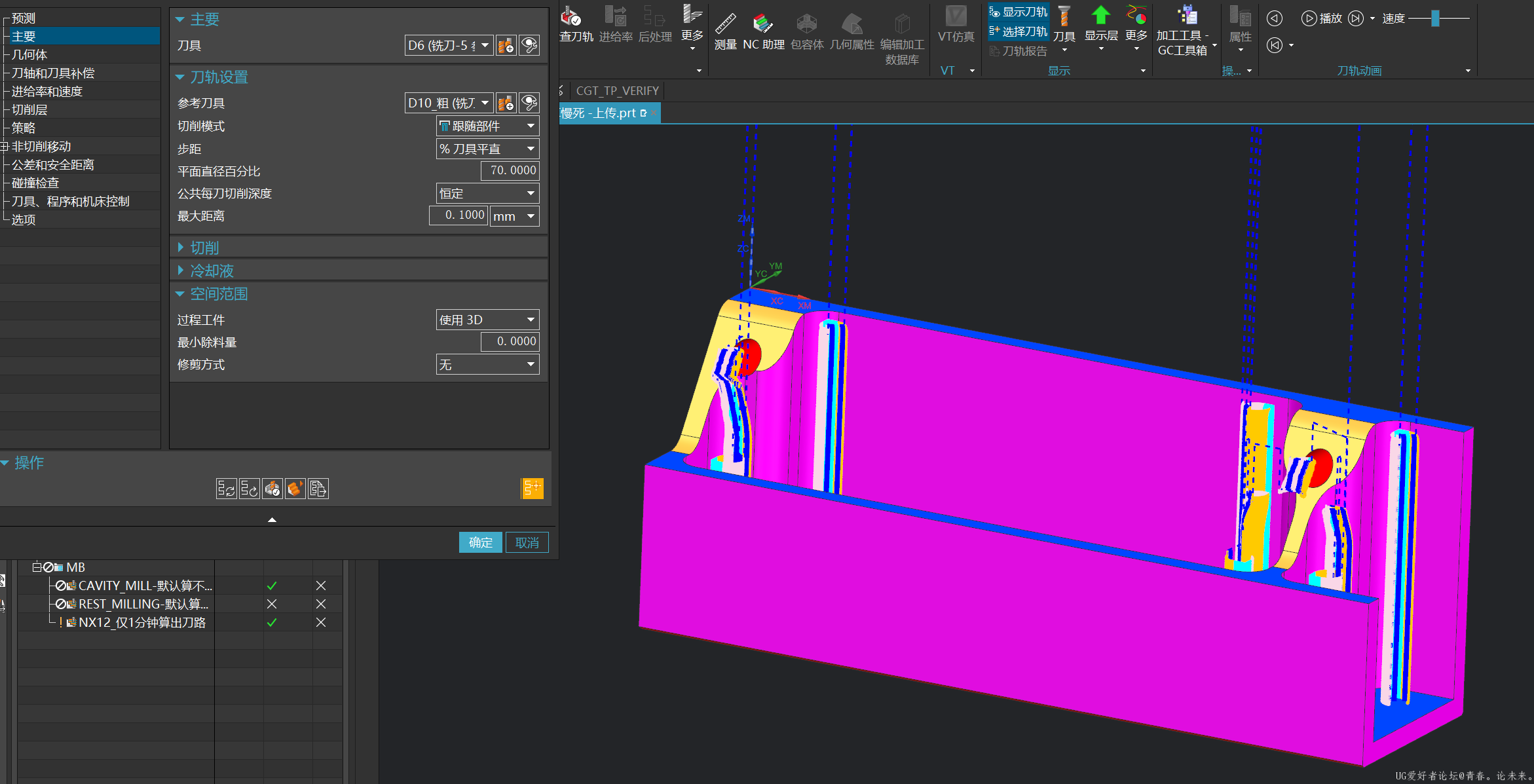Click the List/export icon under 操作
1534x784 pixels.
click(318, 489)
